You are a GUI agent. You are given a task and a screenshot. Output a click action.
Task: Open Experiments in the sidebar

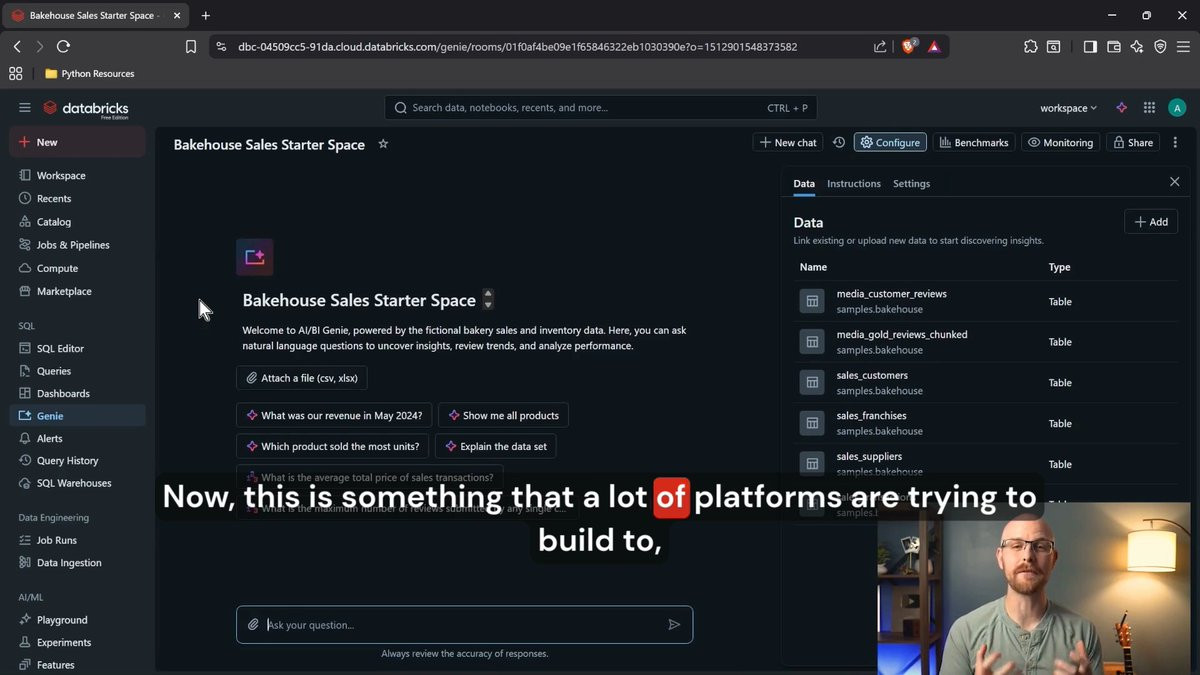(78, 643)
